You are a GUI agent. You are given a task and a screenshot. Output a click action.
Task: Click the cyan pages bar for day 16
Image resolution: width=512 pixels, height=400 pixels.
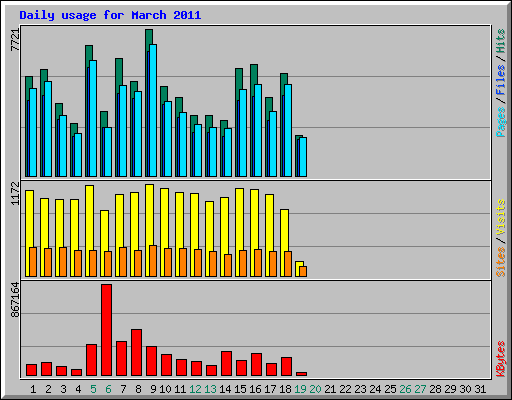click(x=258, y=130)
